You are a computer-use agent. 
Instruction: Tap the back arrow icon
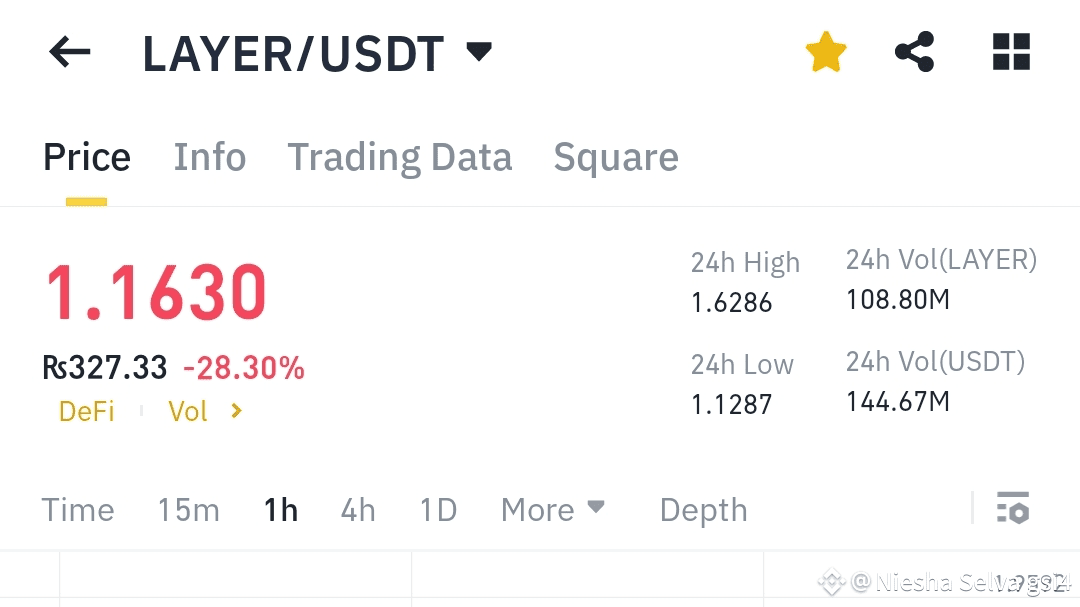pyautogui.click(x=69, y=53)
